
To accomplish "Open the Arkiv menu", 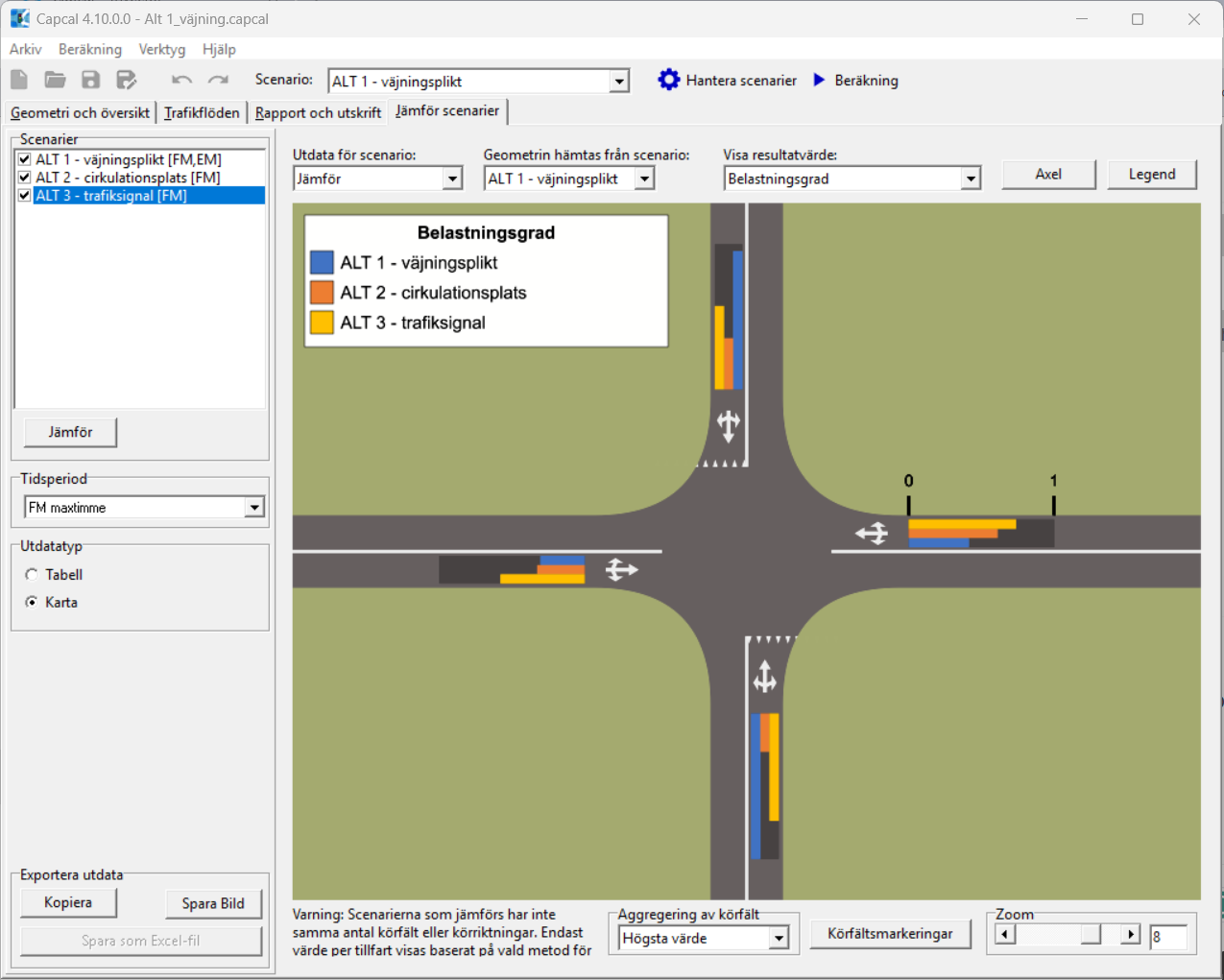I will [26, 49].
